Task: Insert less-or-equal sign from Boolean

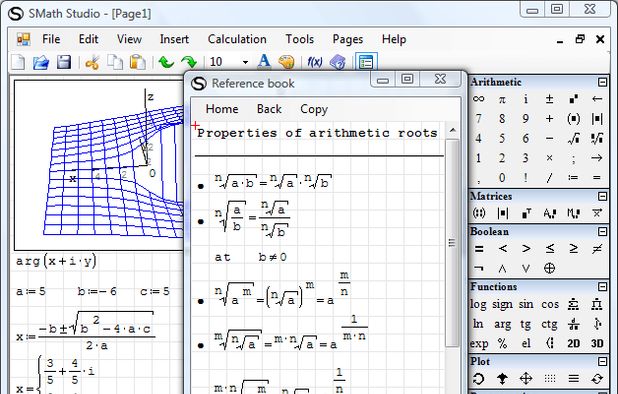Action: point(549,249)
